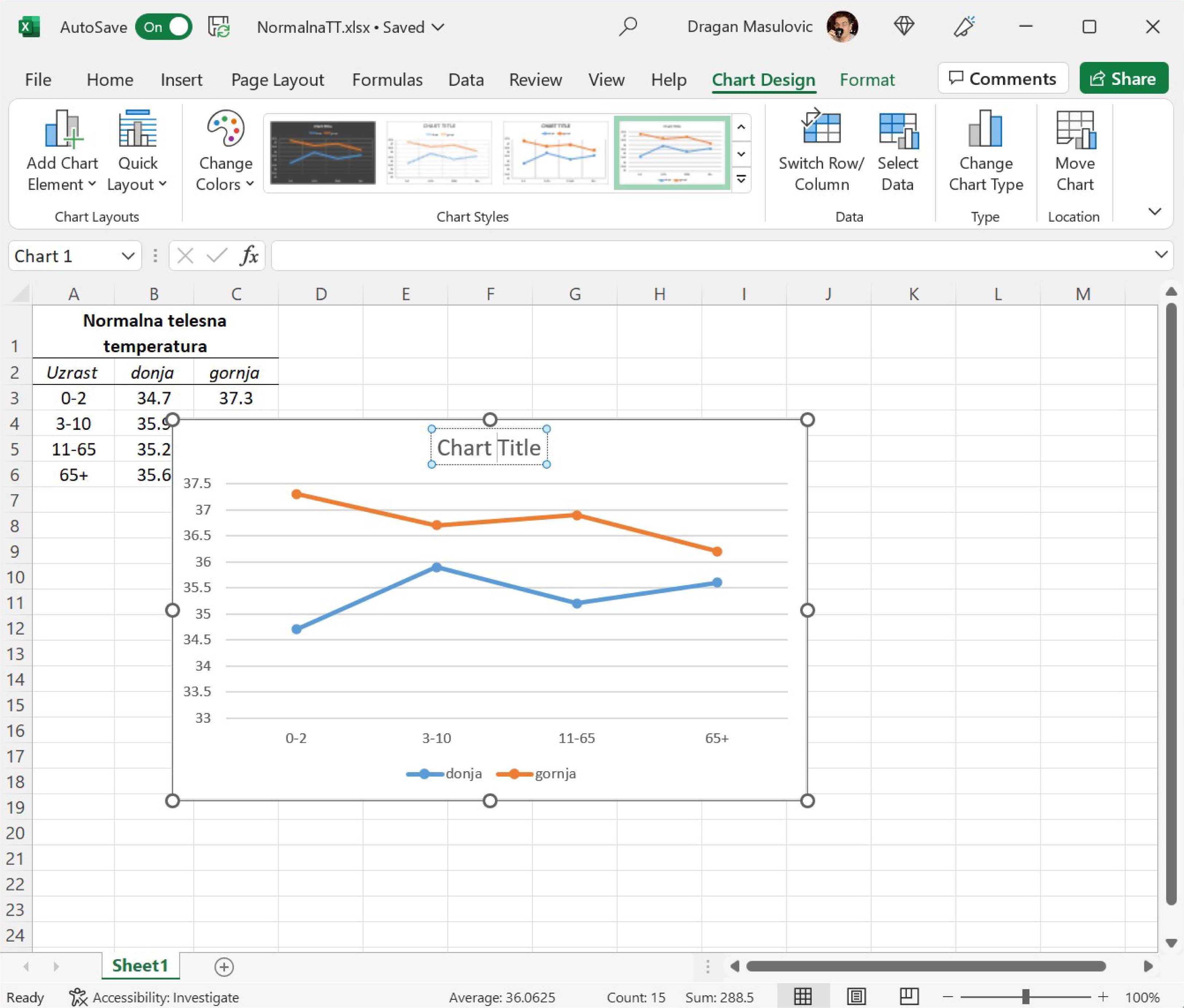Screen dimensions: 1184x1008
Task: Switch to Page Layout view in the status bar
Action: (x=856, y=997)
